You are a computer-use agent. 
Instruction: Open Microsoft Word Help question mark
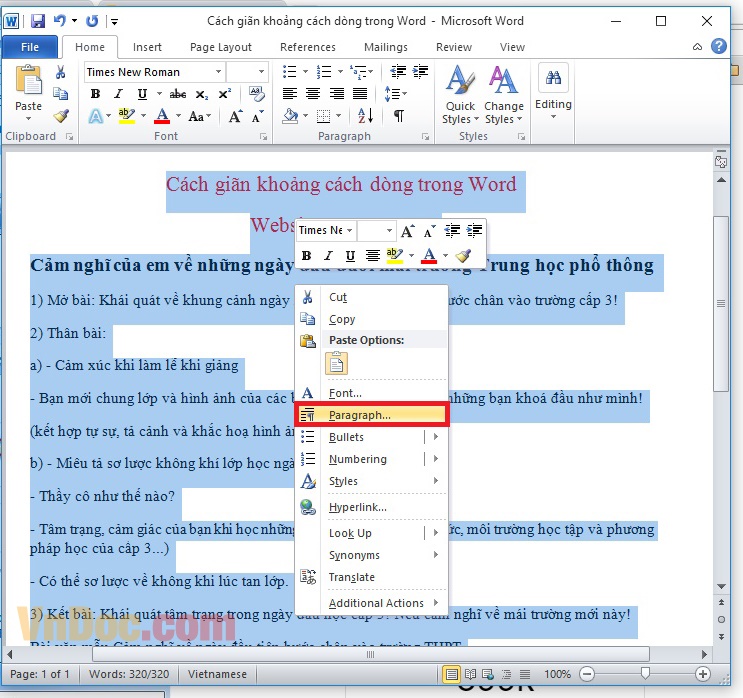pos(718,46)
